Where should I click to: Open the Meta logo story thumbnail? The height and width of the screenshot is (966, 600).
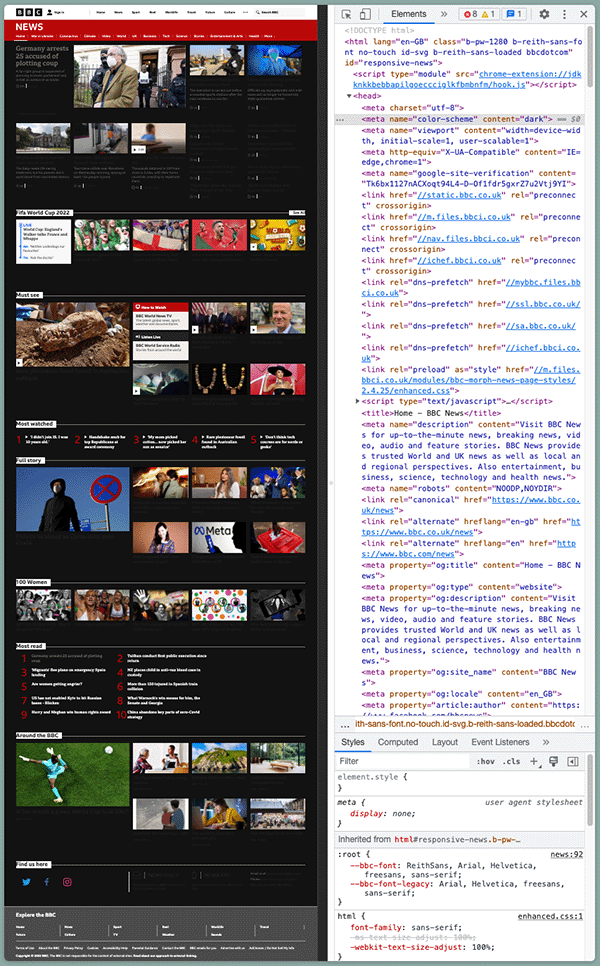219,537
